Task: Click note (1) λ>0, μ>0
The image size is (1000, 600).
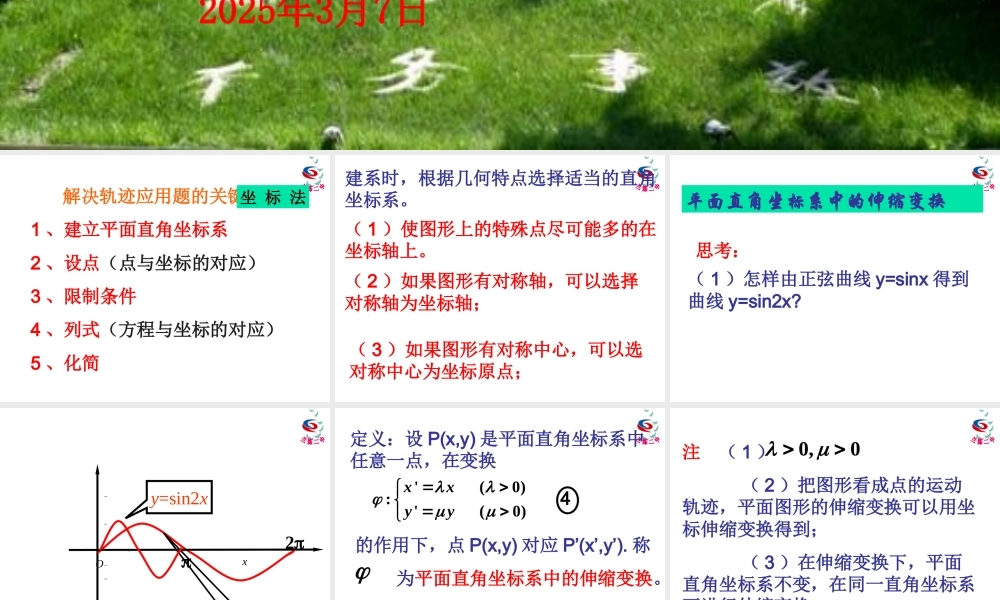Action: point(794,450)
